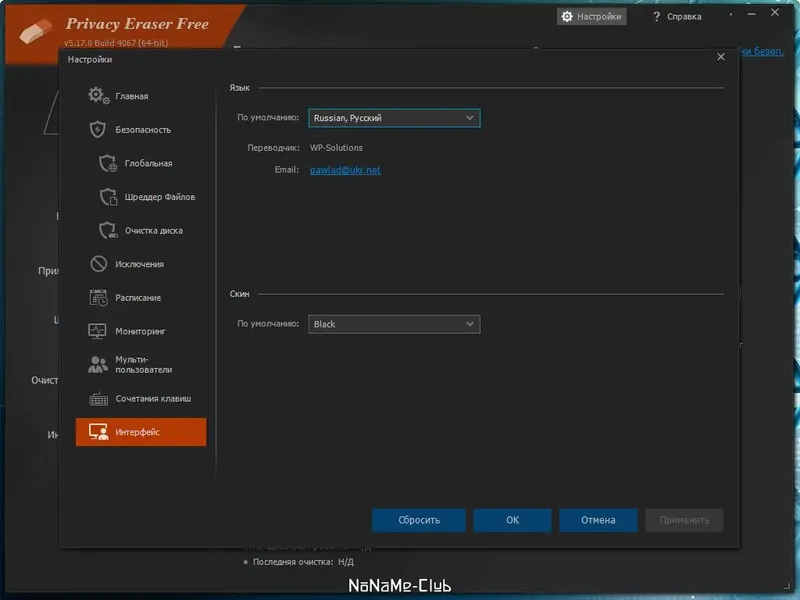Expand the Russian, Русский language combo box
The width and height of the screenshot is (800, 600).
click(x=471, y=117)
